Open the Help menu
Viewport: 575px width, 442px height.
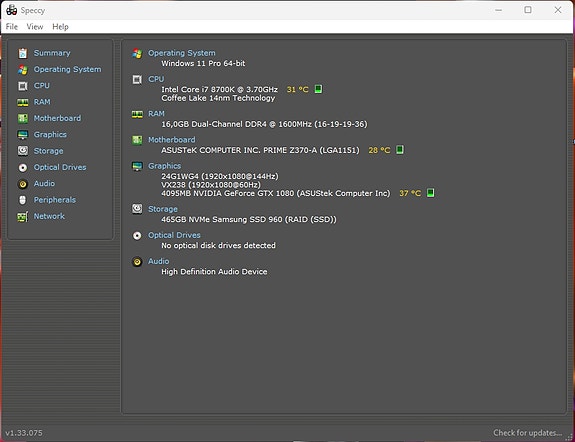click(60, 27)
